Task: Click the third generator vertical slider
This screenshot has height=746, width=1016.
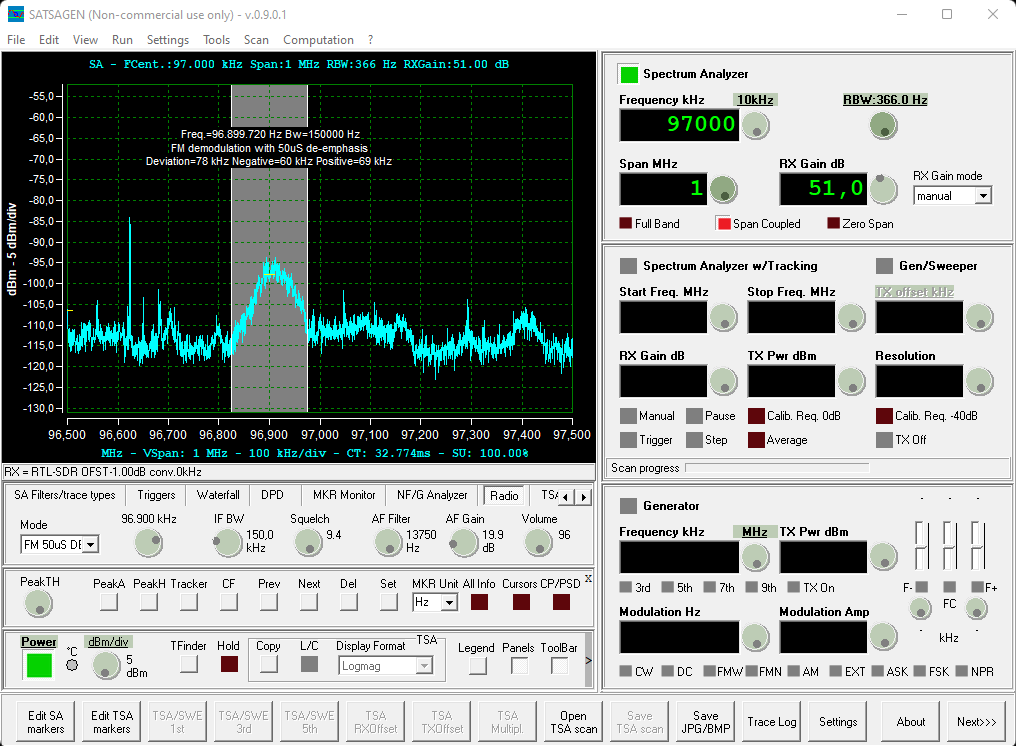Action: tap(977, 545)
